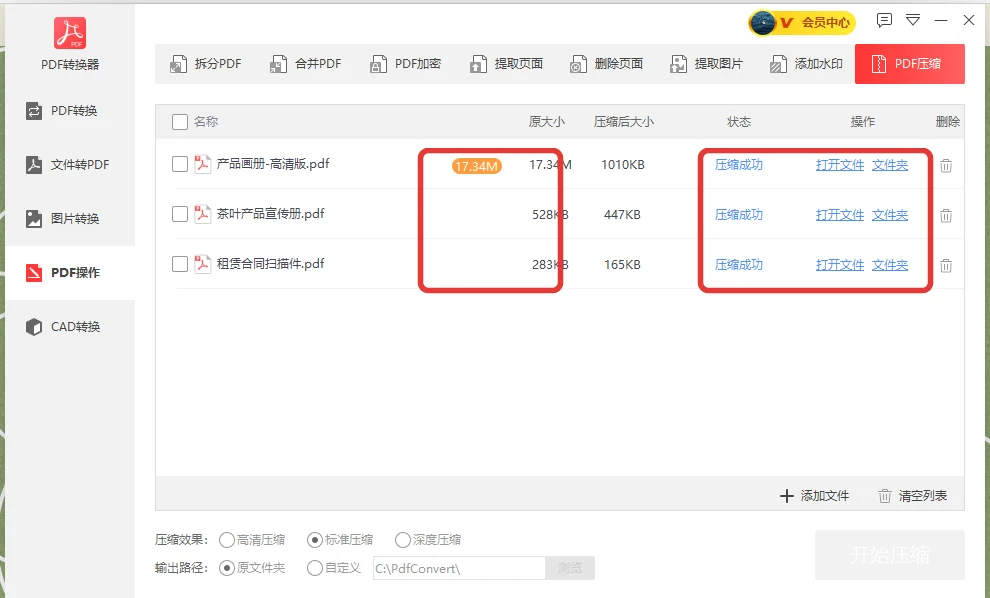990x598 pixels.
Task: Open the 拆分PDF tool
Action: coord(206,64)
